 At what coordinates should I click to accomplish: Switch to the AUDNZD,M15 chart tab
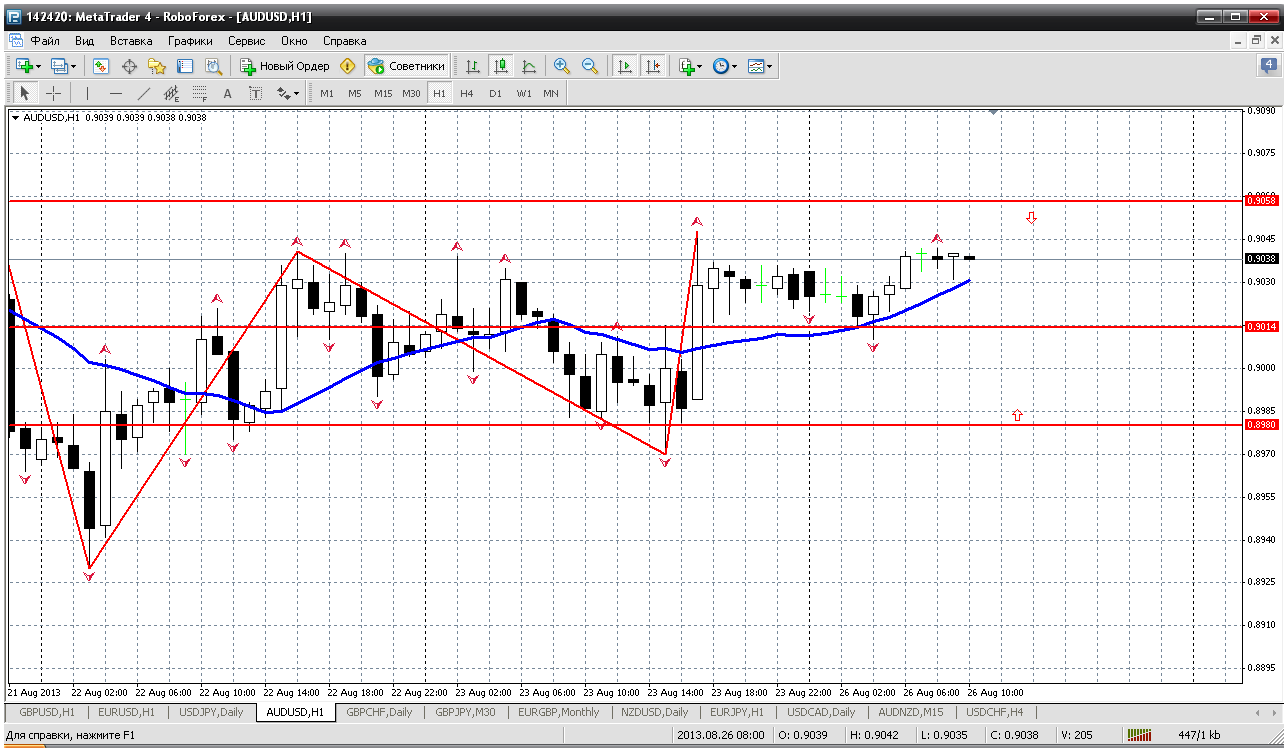click(x=910, y=712)
